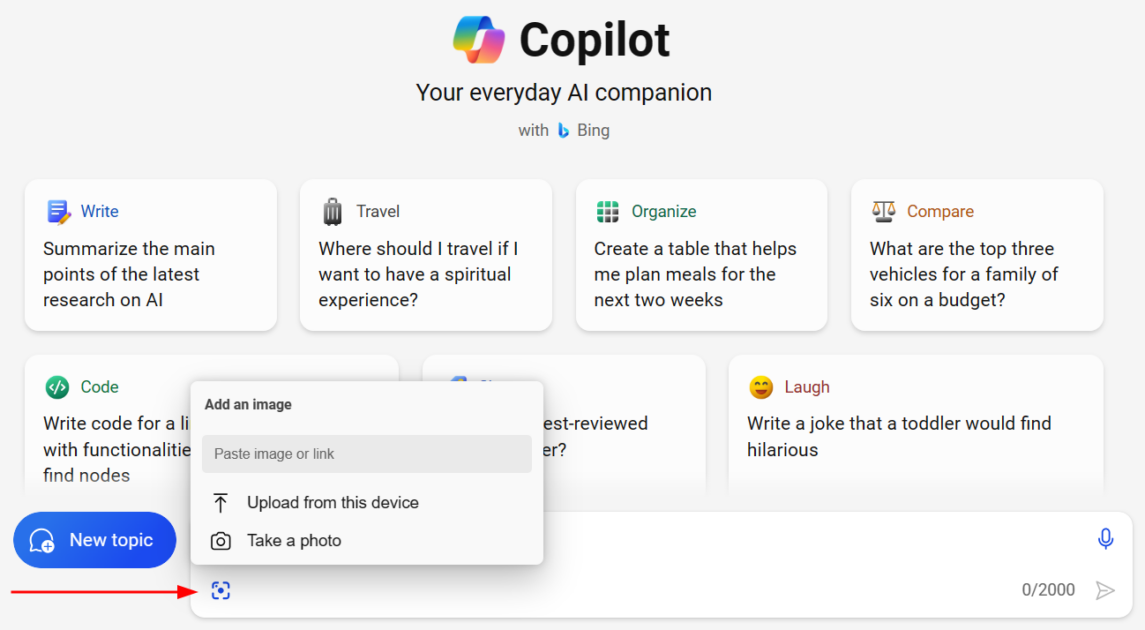
Task: Click the send arrow icon
Action: coord(1105,590)
